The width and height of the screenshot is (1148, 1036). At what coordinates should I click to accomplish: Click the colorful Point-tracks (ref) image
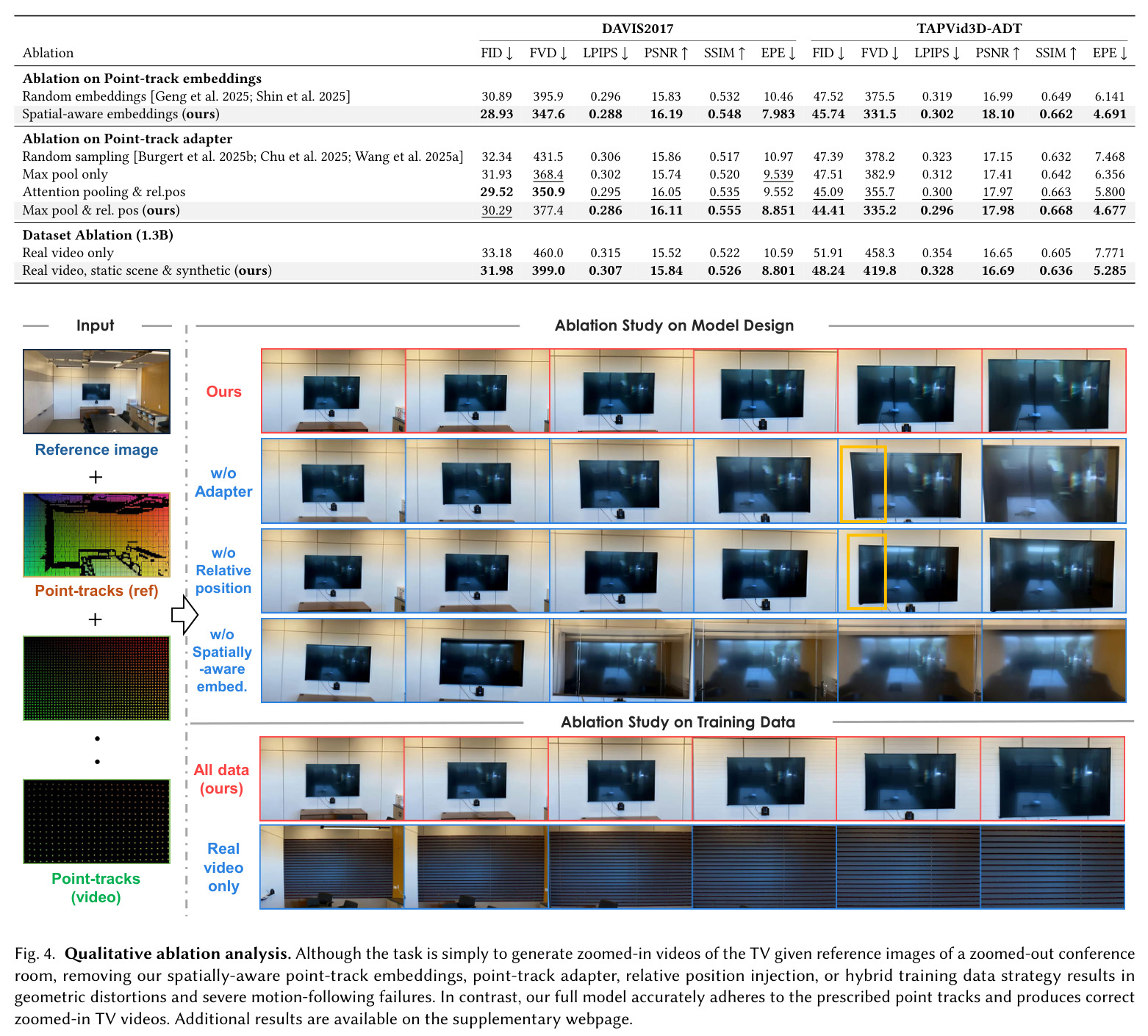click(x=96, y=535)
